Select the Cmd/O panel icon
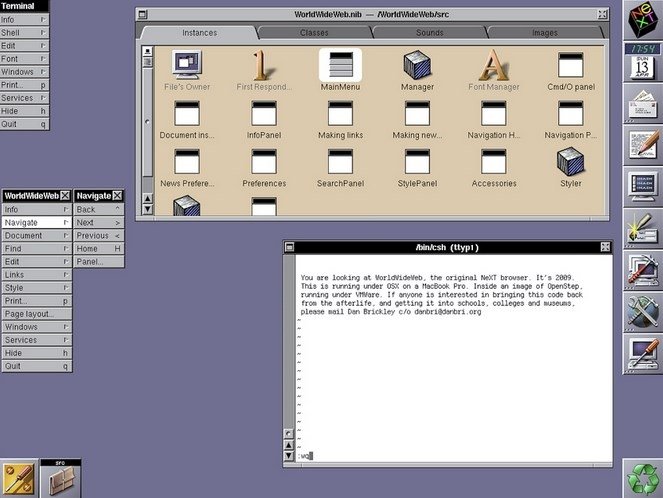The image size is (663, 498). 571,65
